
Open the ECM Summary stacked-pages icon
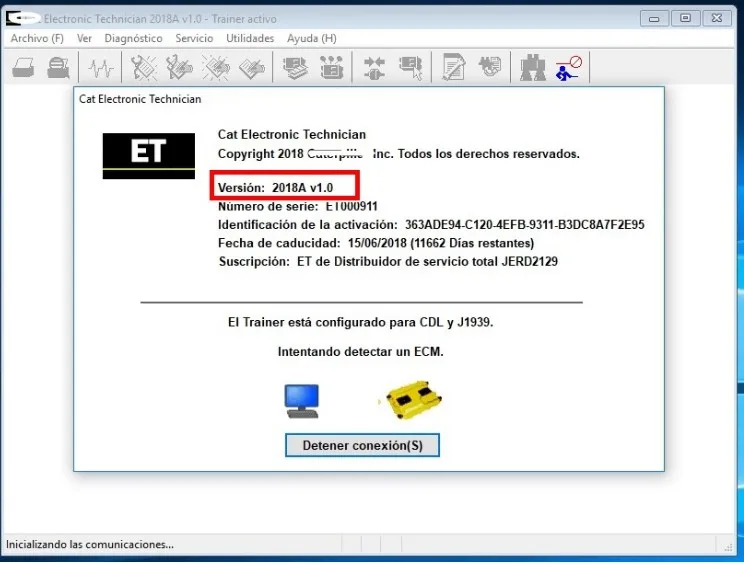pos(295,67)
